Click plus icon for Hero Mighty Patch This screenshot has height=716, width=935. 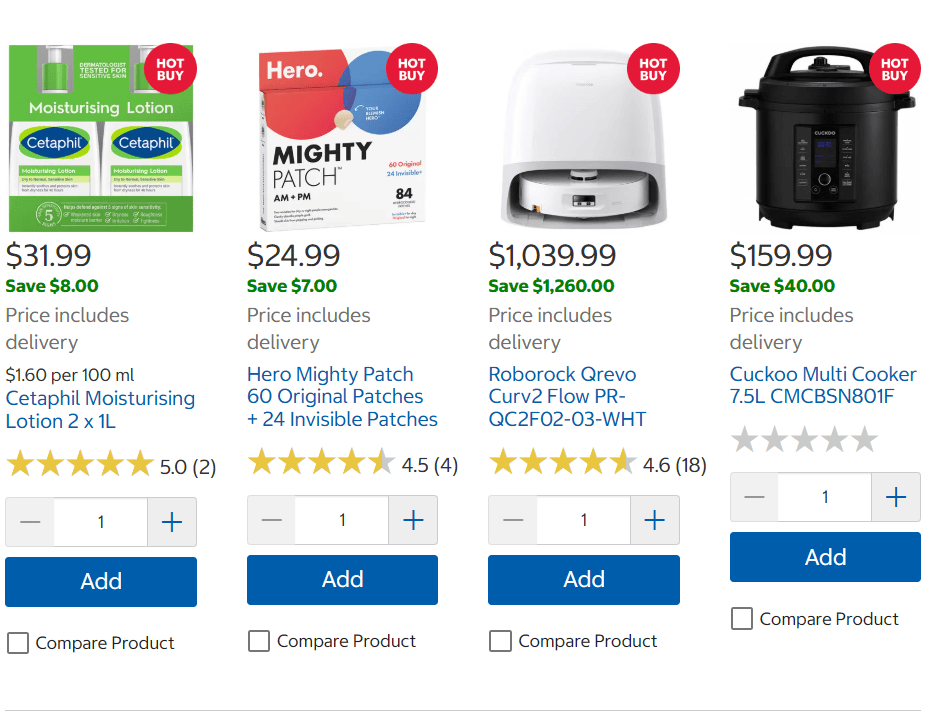413,520
